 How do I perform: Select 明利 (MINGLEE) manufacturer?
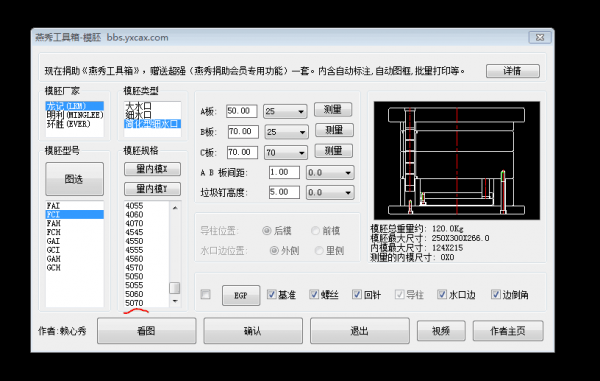pos(74,115)
